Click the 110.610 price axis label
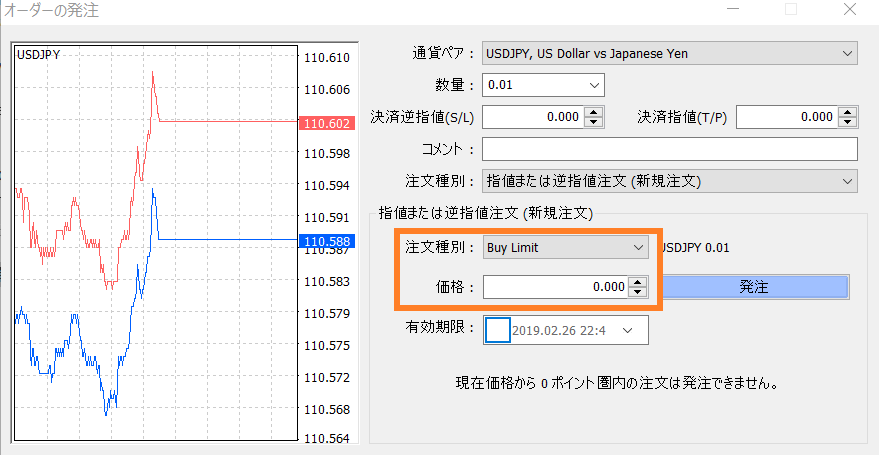Image resolution: width=879 pixels, height=455 pixels. point(327,58)
